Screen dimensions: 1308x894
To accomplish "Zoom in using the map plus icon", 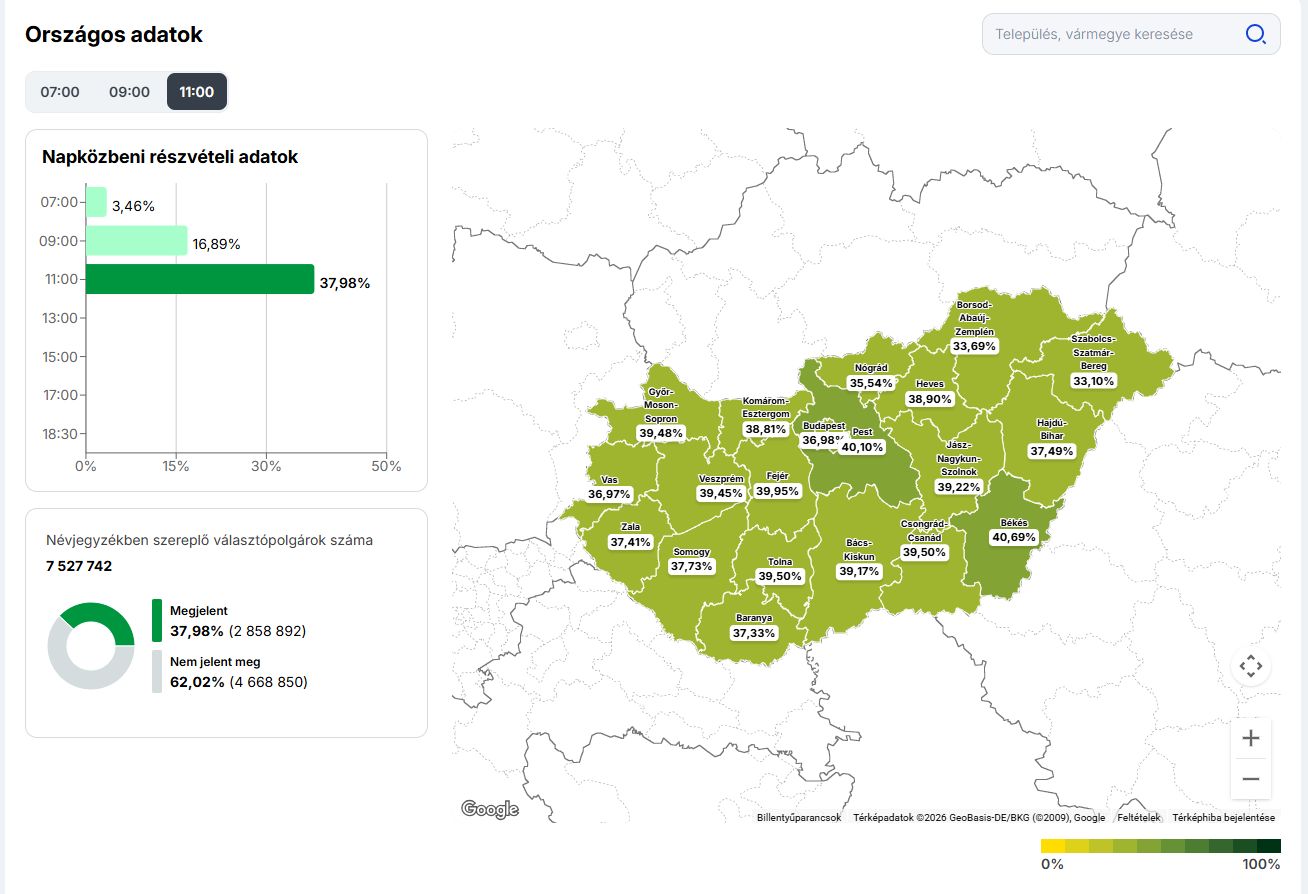I will click(x=1251, y=737).
